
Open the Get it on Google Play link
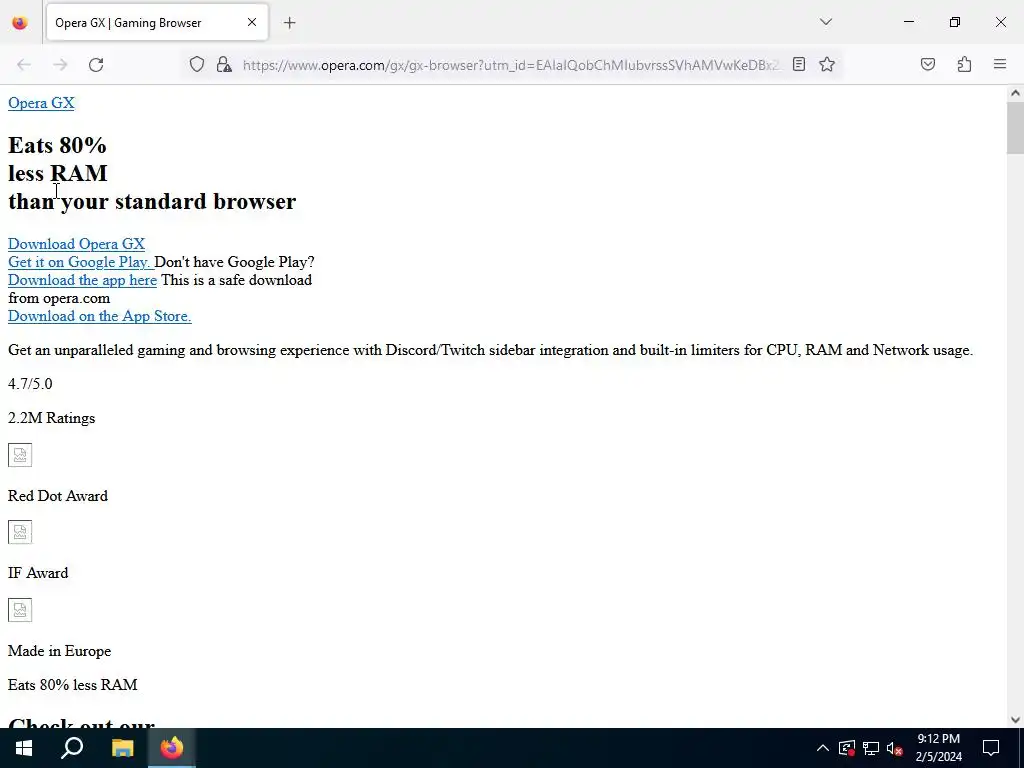click(x=80, y=262)
